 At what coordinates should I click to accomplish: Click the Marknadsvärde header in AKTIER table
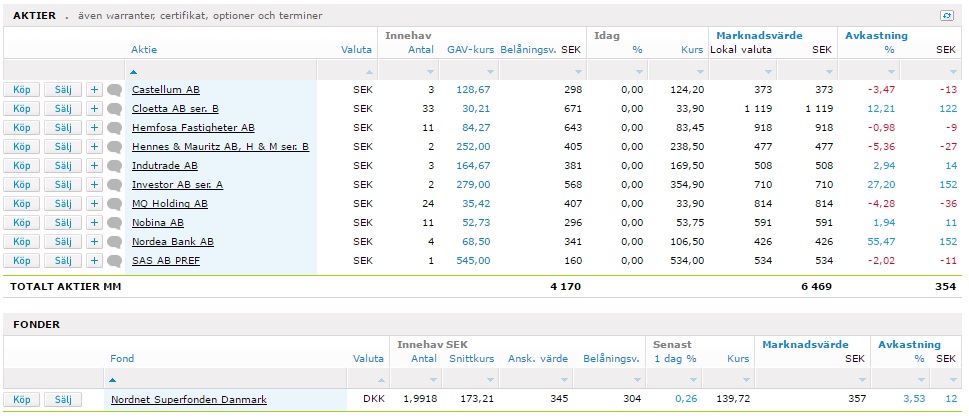(x=760, y=35)
